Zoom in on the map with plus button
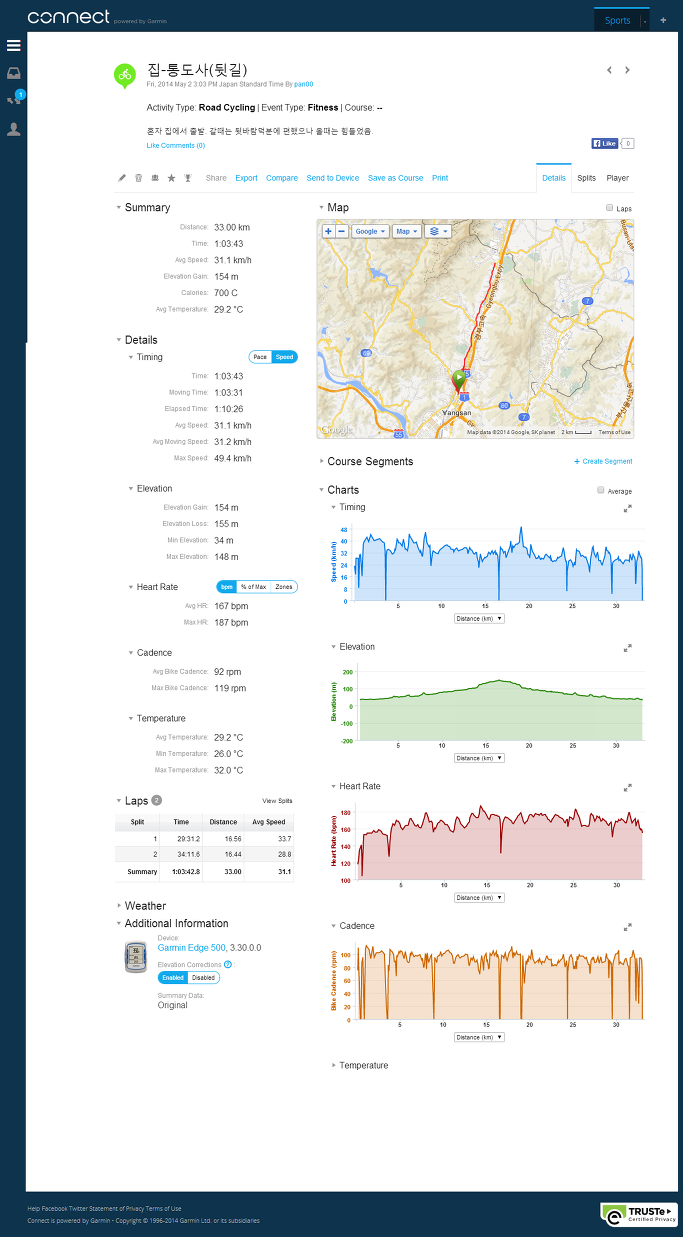Screen dimensions: 683x1237 (x=328, y=231)
